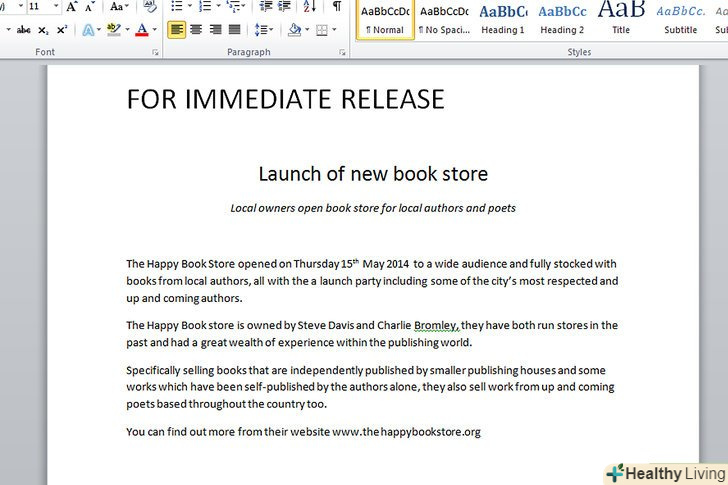The height and width of the screenshot is (485, 728).
Task: Click the "Launch of new book store" headline
Action: click(x=373, y=174)
